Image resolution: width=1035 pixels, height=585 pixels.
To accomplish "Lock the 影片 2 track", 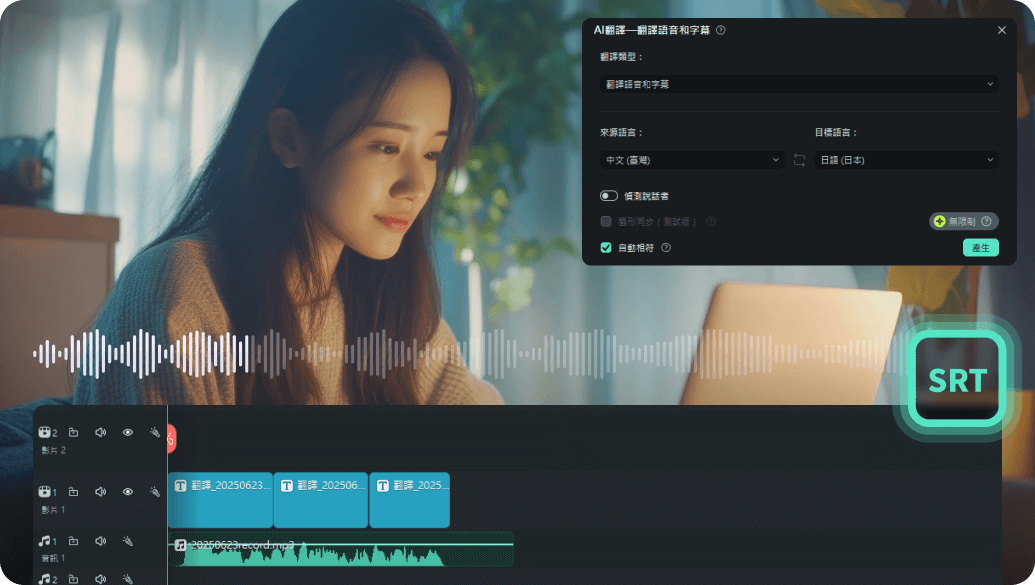I will 73,432.
